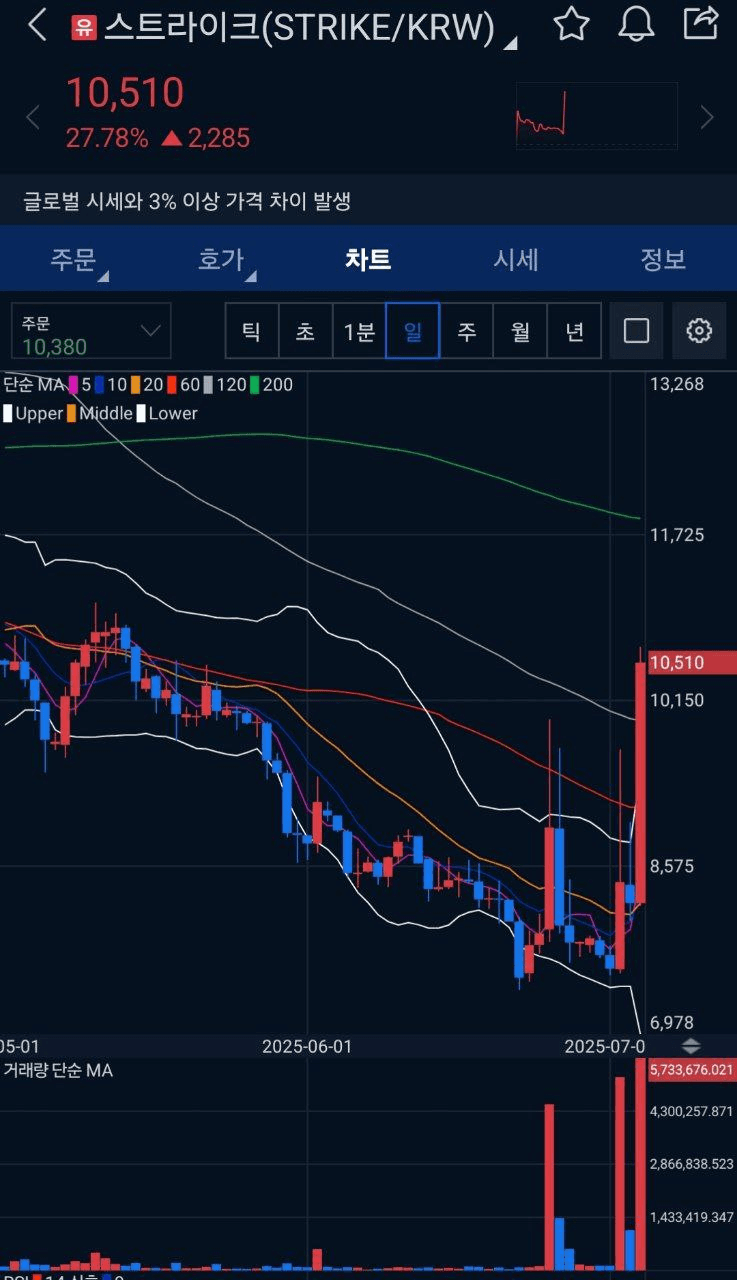Tap the share icon in header
737x1280 pixels.
(x=701, y=21)
